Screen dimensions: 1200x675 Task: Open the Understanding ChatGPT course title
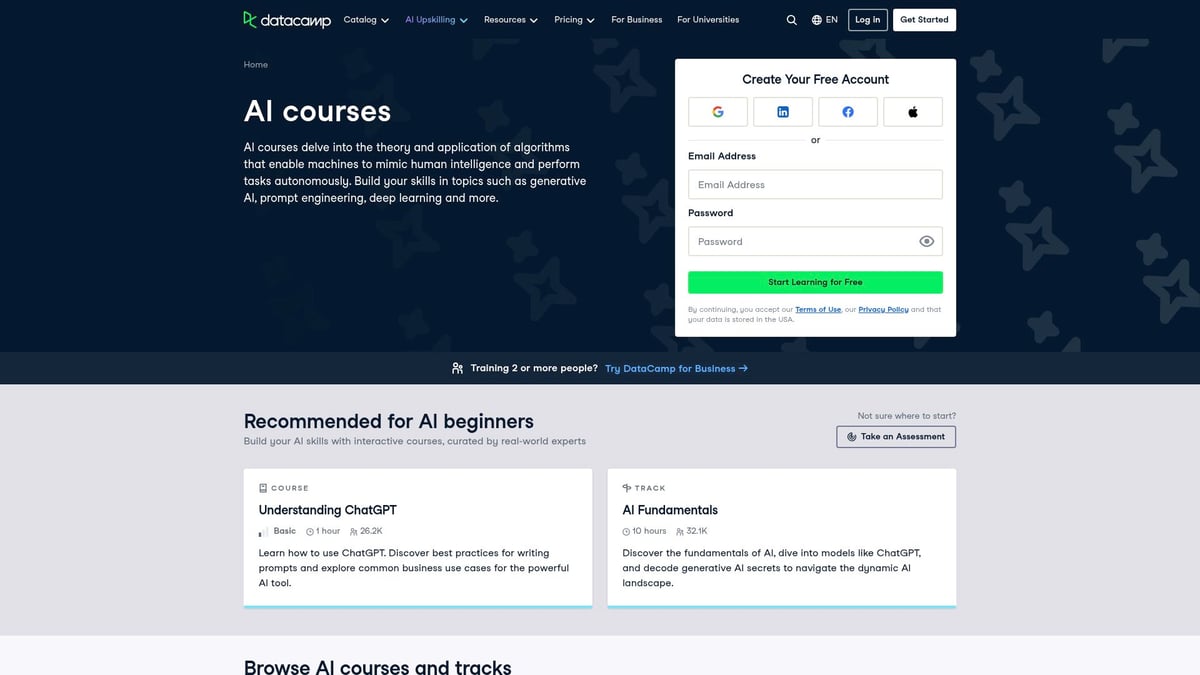[x=328, y=510]
